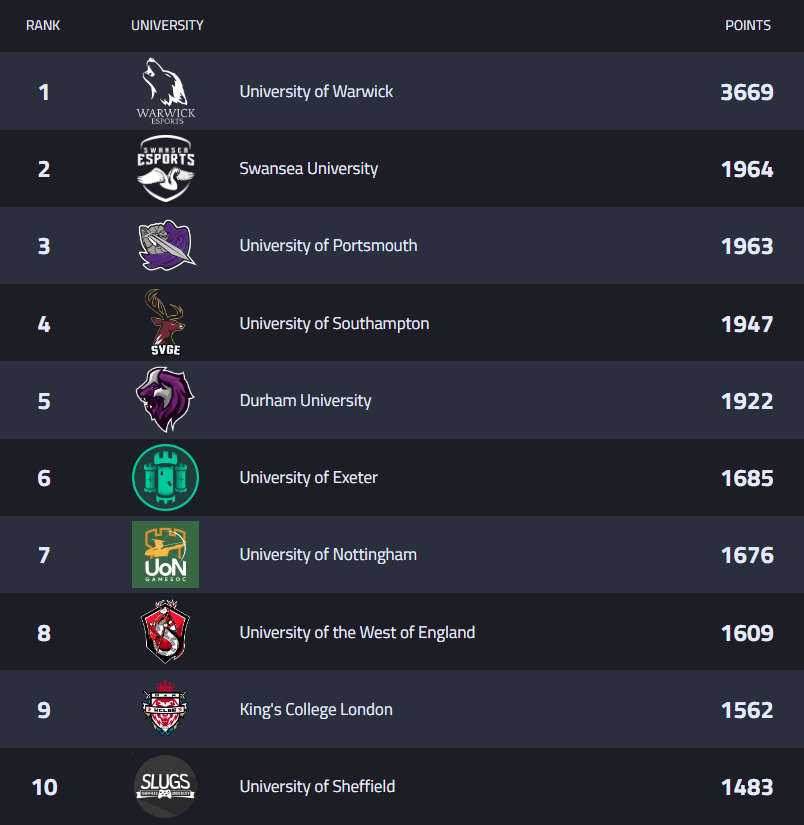Open Durham University team page
This screenshot has height=825, width=804.
305,400
